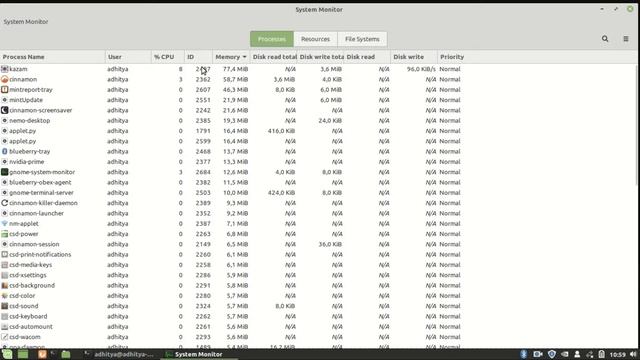The image size is (640, 360).
Task: Select the cinnamon-launcher process name
Action: [36, 213]
